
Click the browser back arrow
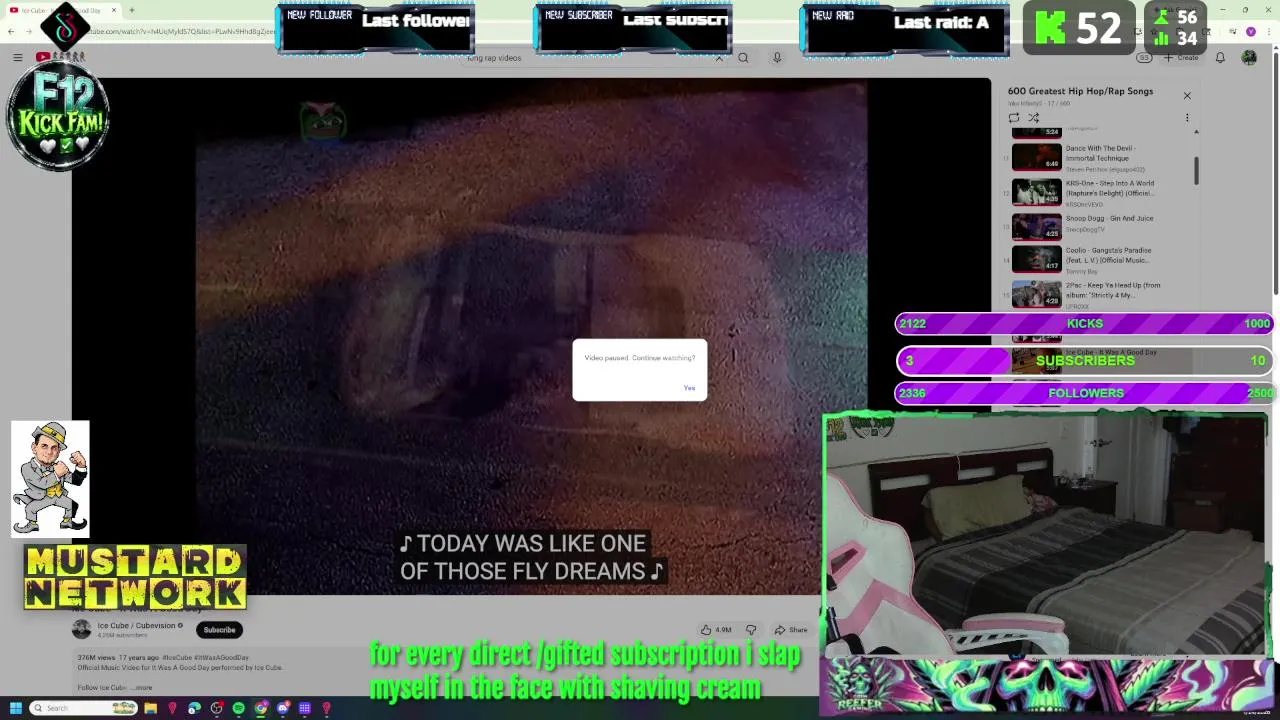click(x=11, y=32)
